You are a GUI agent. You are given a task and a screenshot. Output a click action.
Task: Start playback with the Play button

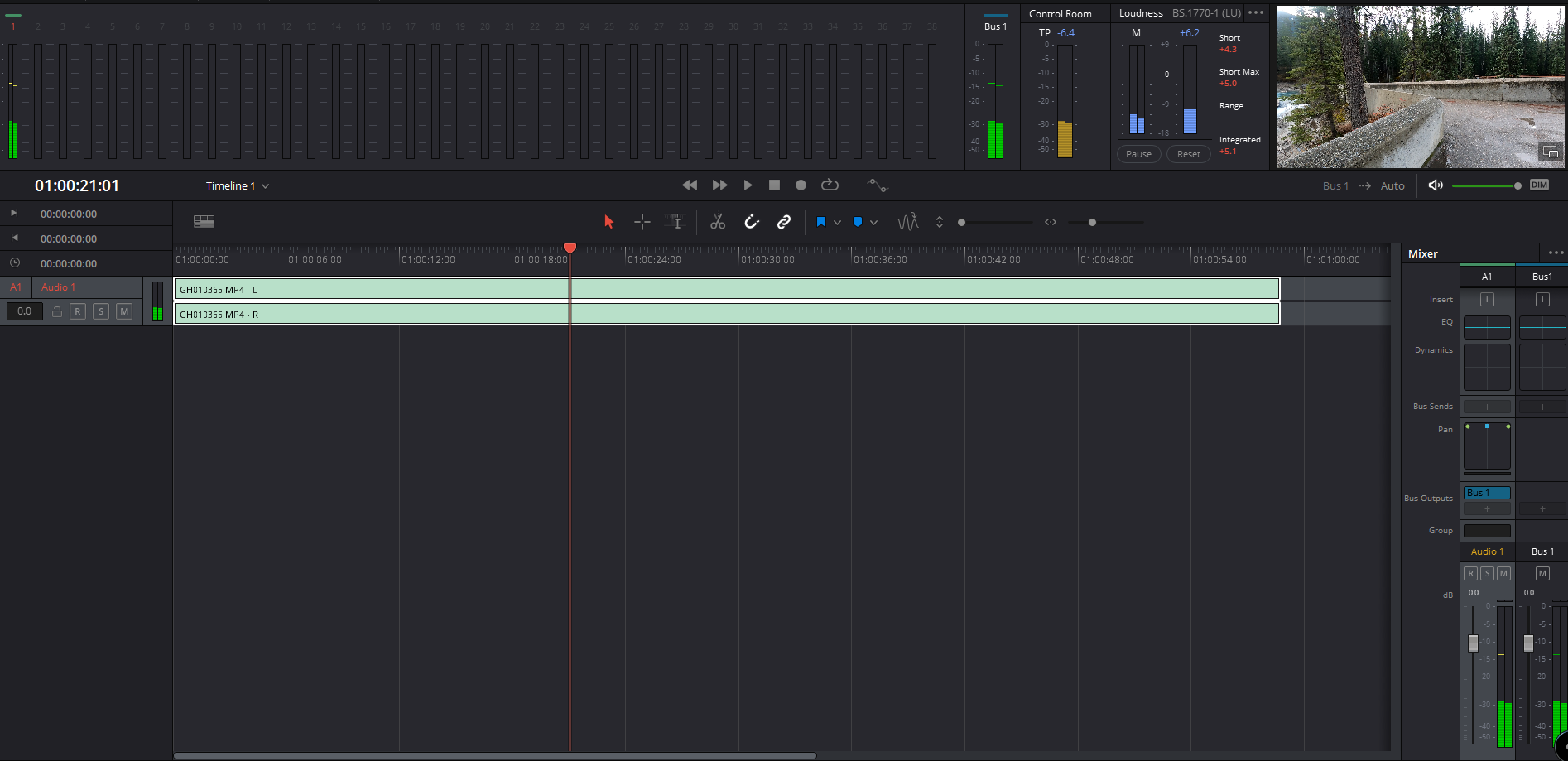tap(748, 185)
